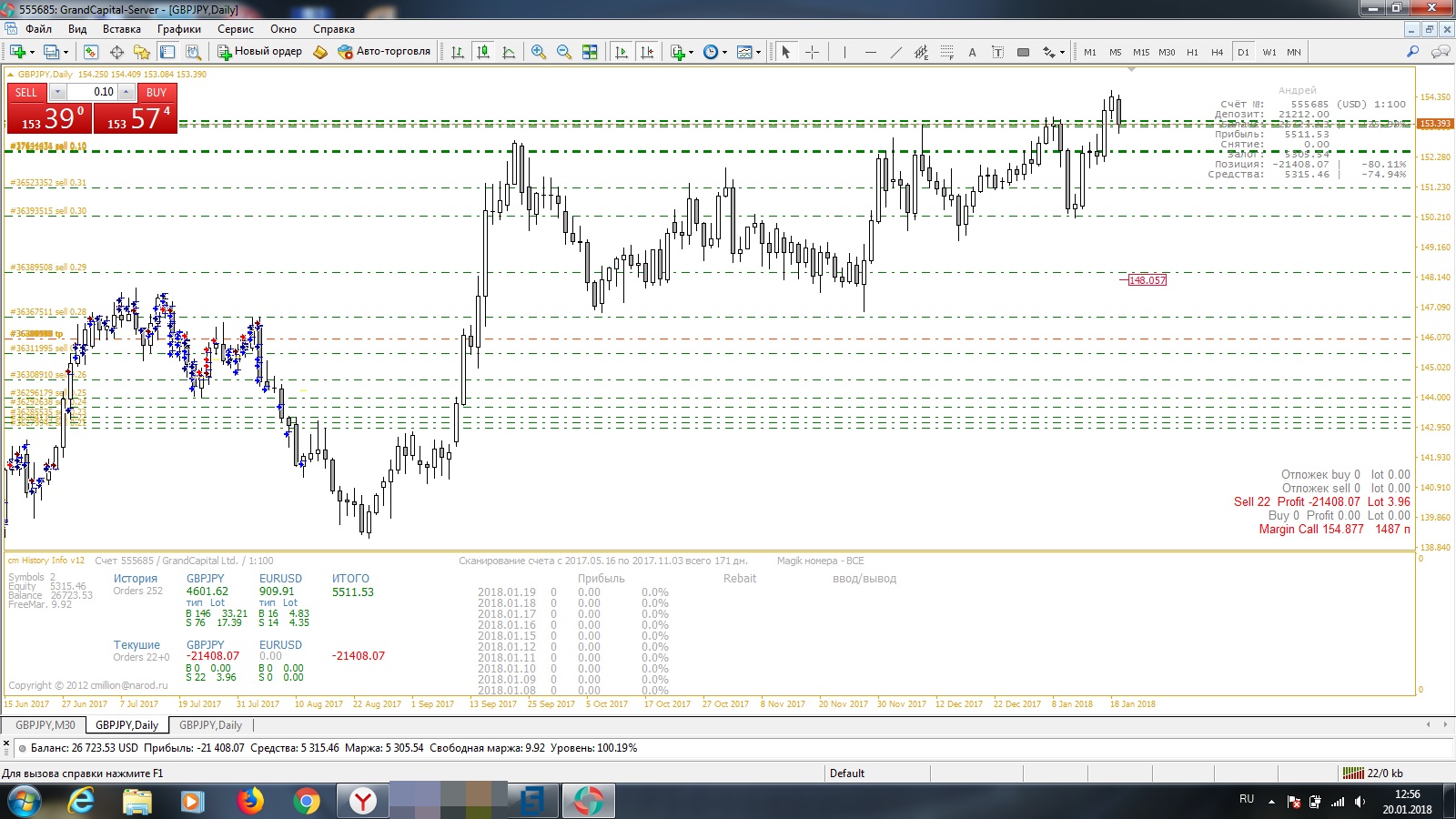This screenshot has height=819, width=1456.
Task: Expand the indicators list dropdown
Action: tap(692, 52)
